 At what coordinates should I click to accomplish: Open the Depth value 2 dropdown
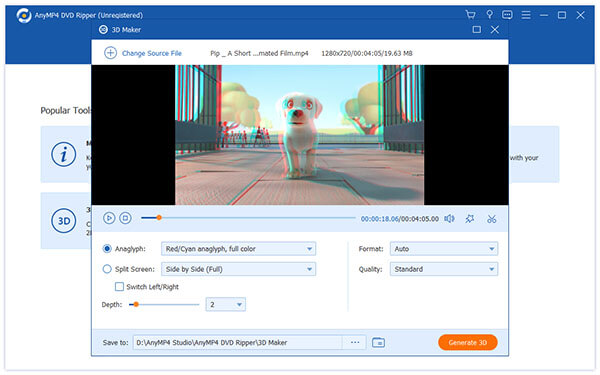(226, 305)
